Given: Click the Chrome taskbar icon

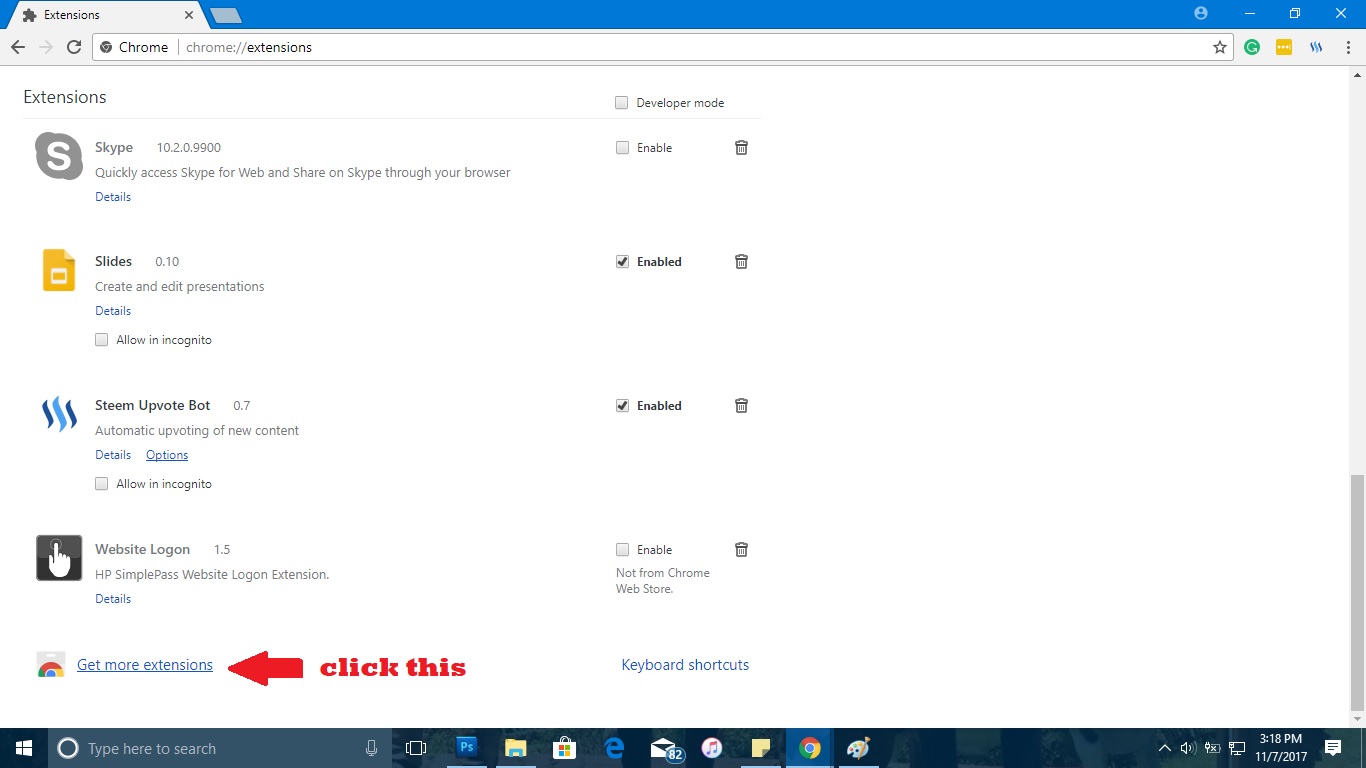Looking at the screenshot, I should point(810,748).
